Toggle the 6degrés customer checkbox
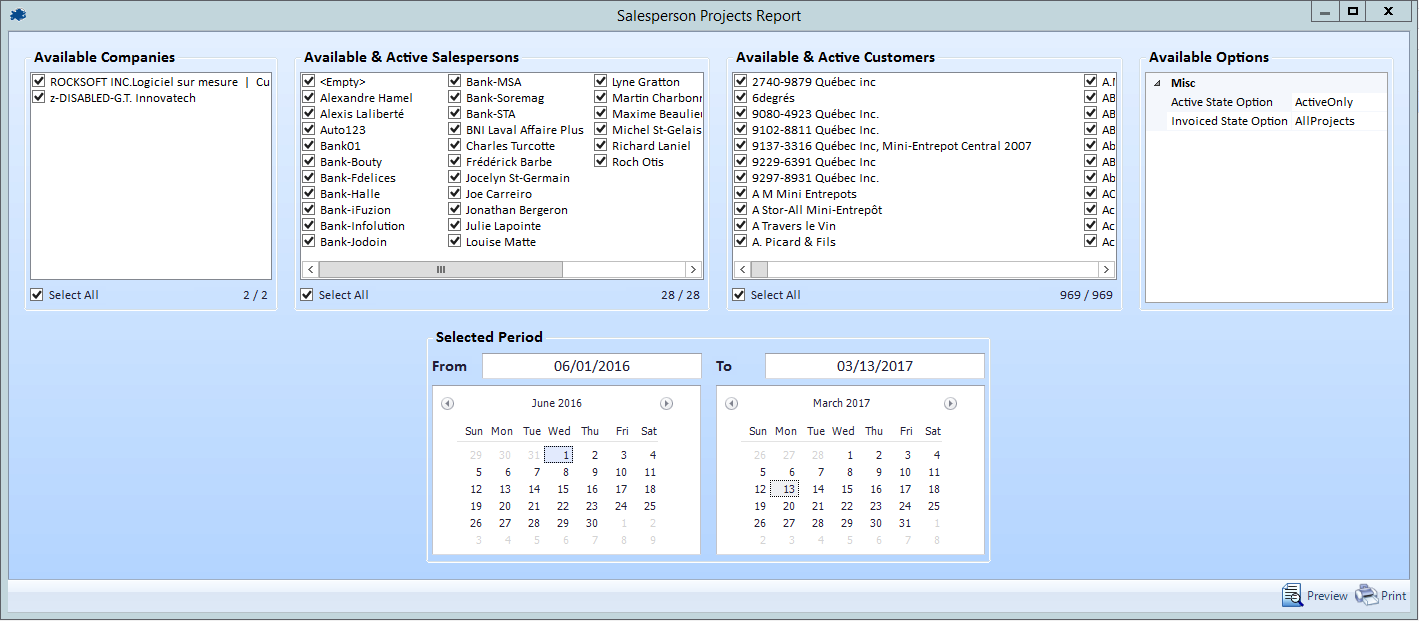This screenshot has height=621, width=1419. point(741,98)
